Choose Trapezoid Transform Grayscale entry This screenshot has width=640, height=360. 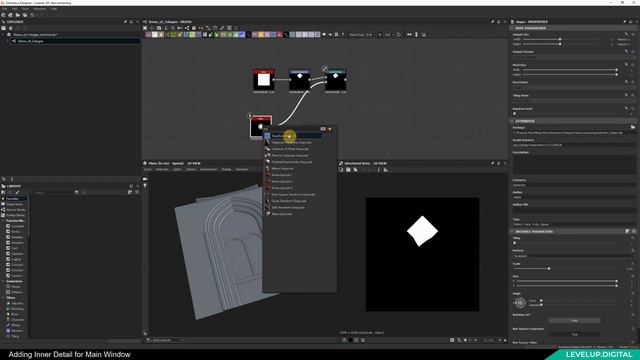(x=291, y=142)
